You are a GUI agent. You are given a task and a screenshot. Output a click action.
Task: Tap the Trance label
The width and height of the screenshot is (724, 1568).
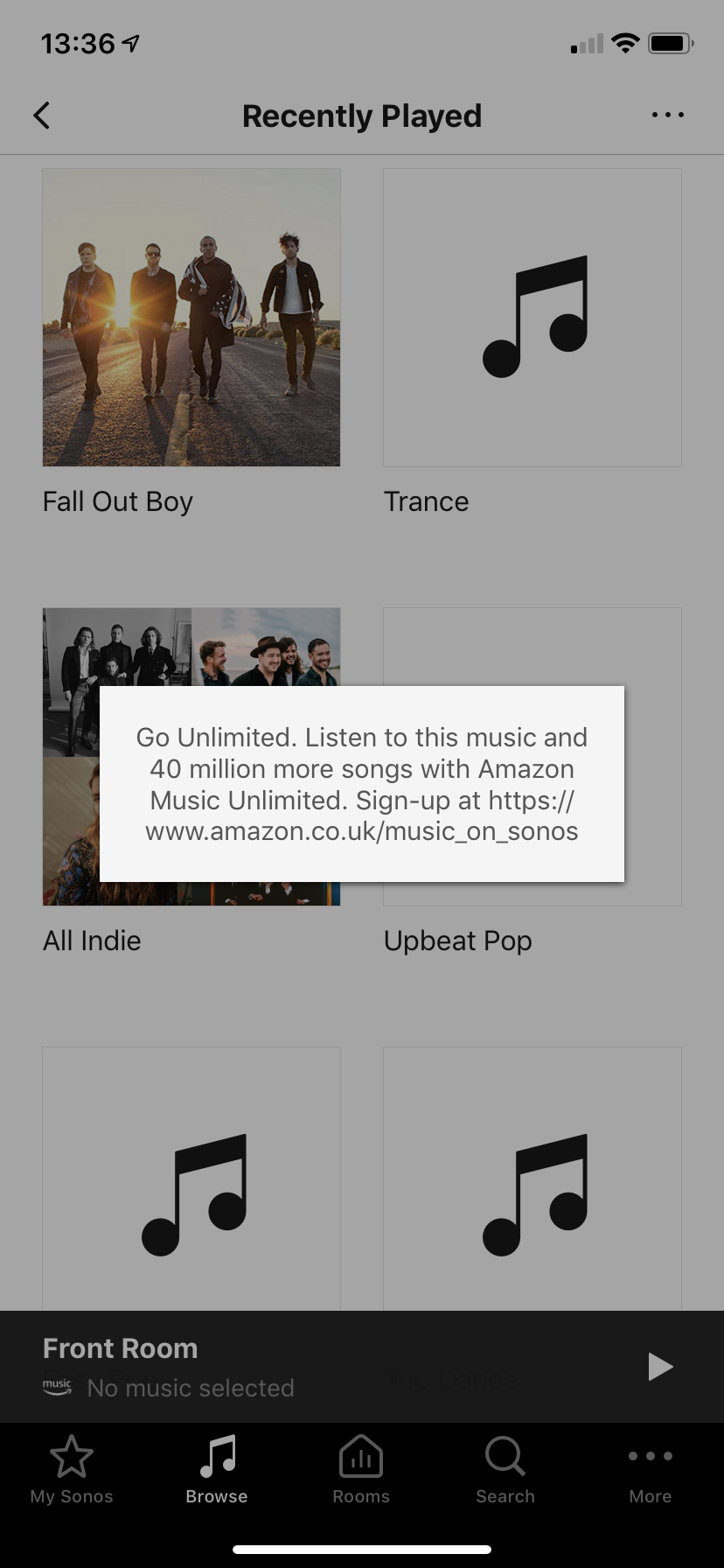click(x=427, y=501)
